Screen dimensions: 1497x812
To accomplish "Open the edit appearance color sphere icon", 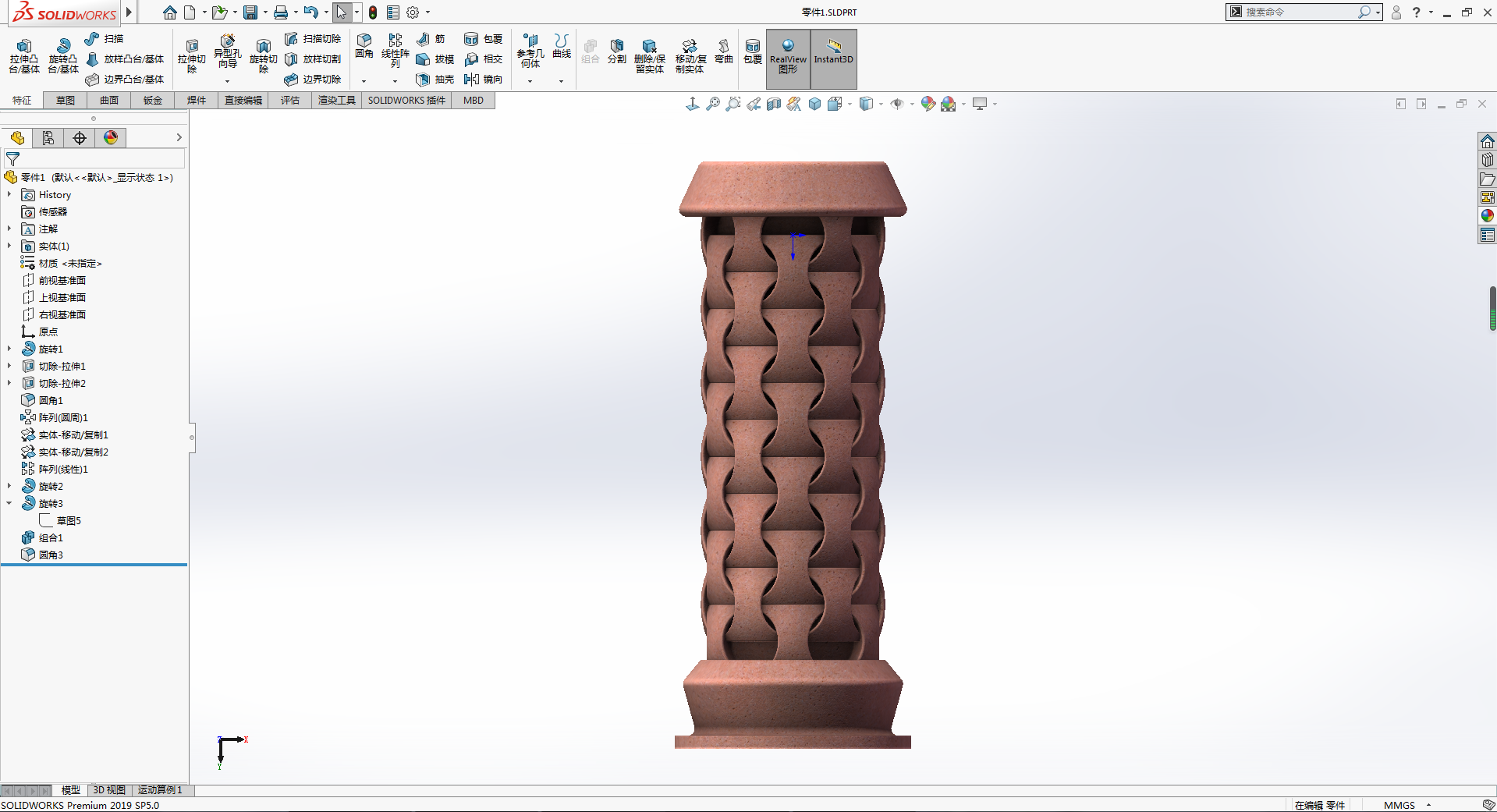I will [928, 104].
